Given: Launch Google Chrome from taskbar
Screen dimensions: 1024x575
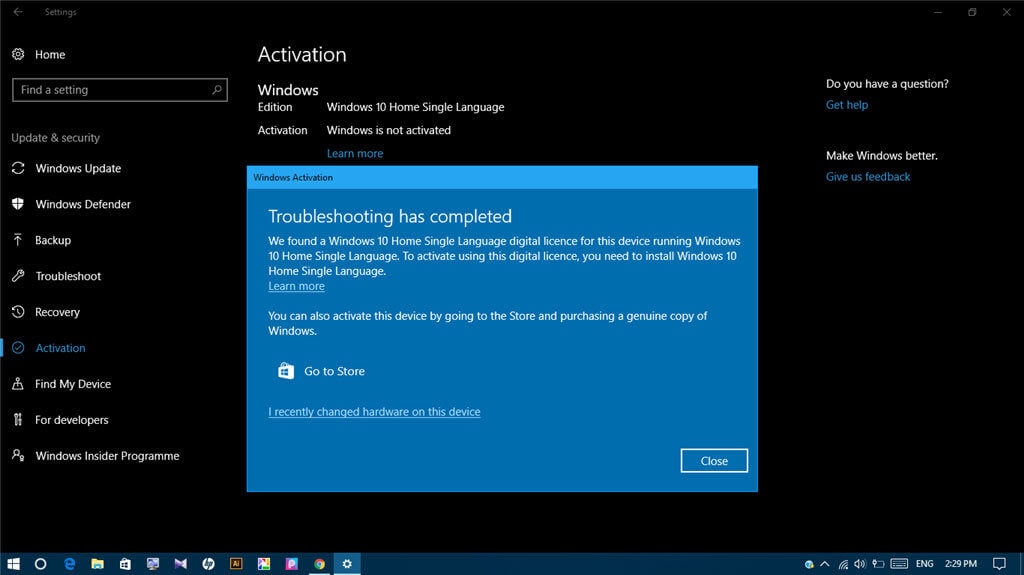Looking at the screenshot, I should (319, 563).
